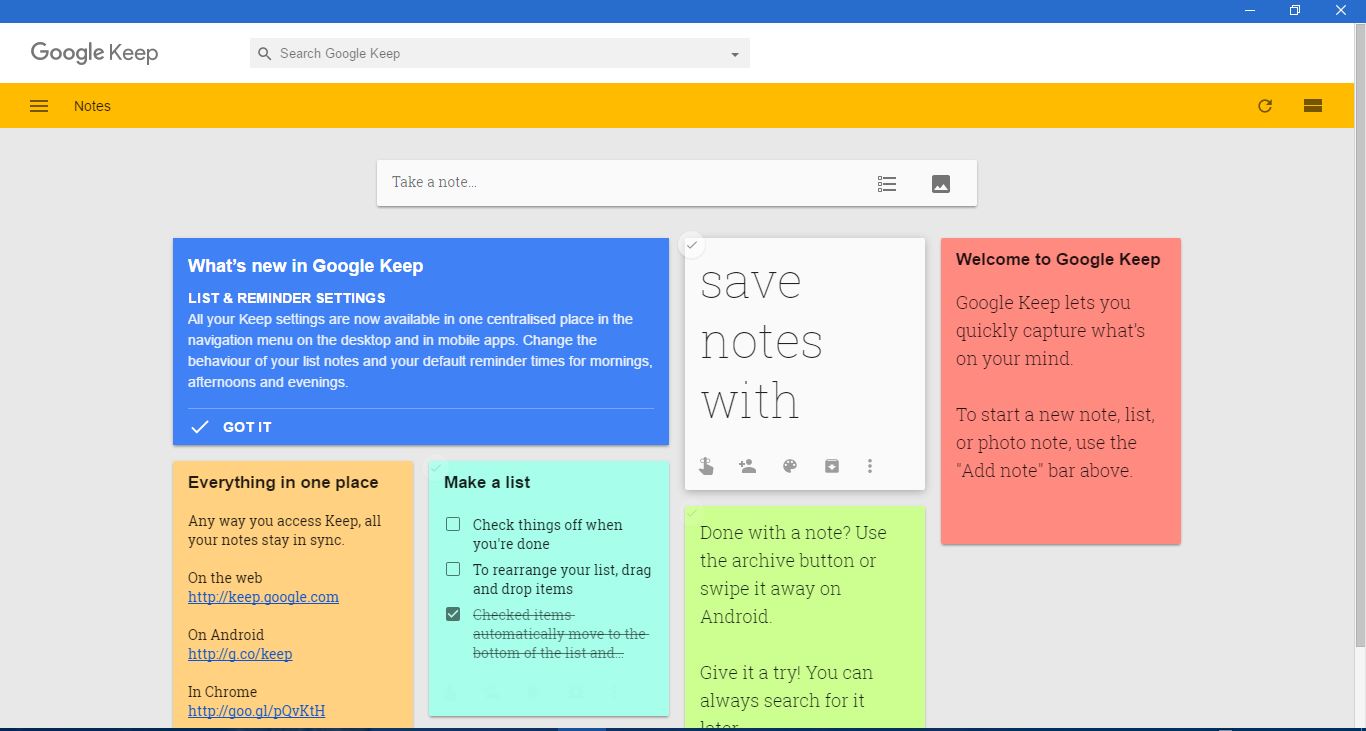Screen dimensions: 1366x731
Task: Click the Google Keep logo
Action: click(x=94, y=53)
